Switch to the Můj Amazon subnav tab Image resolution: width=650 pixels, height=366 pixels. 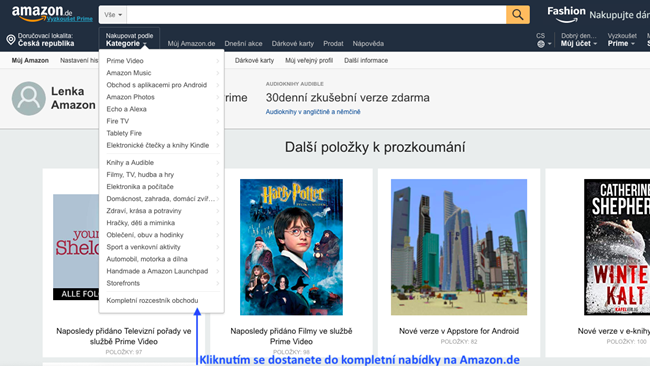[30, 61]
